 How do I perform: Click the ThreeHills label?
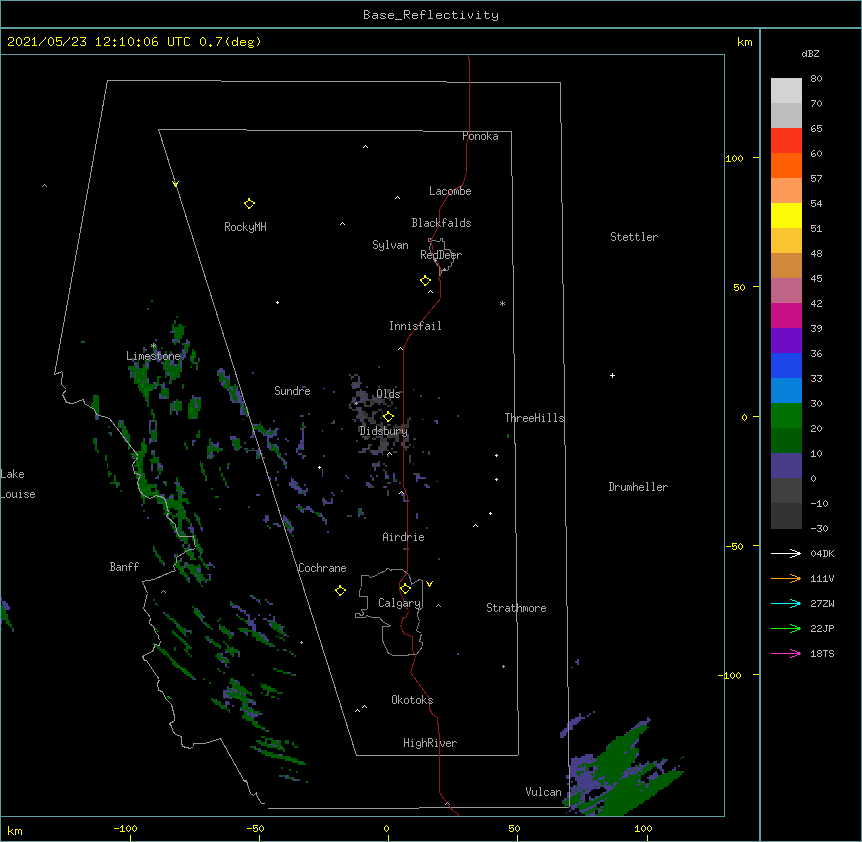(x=534, y=418)
